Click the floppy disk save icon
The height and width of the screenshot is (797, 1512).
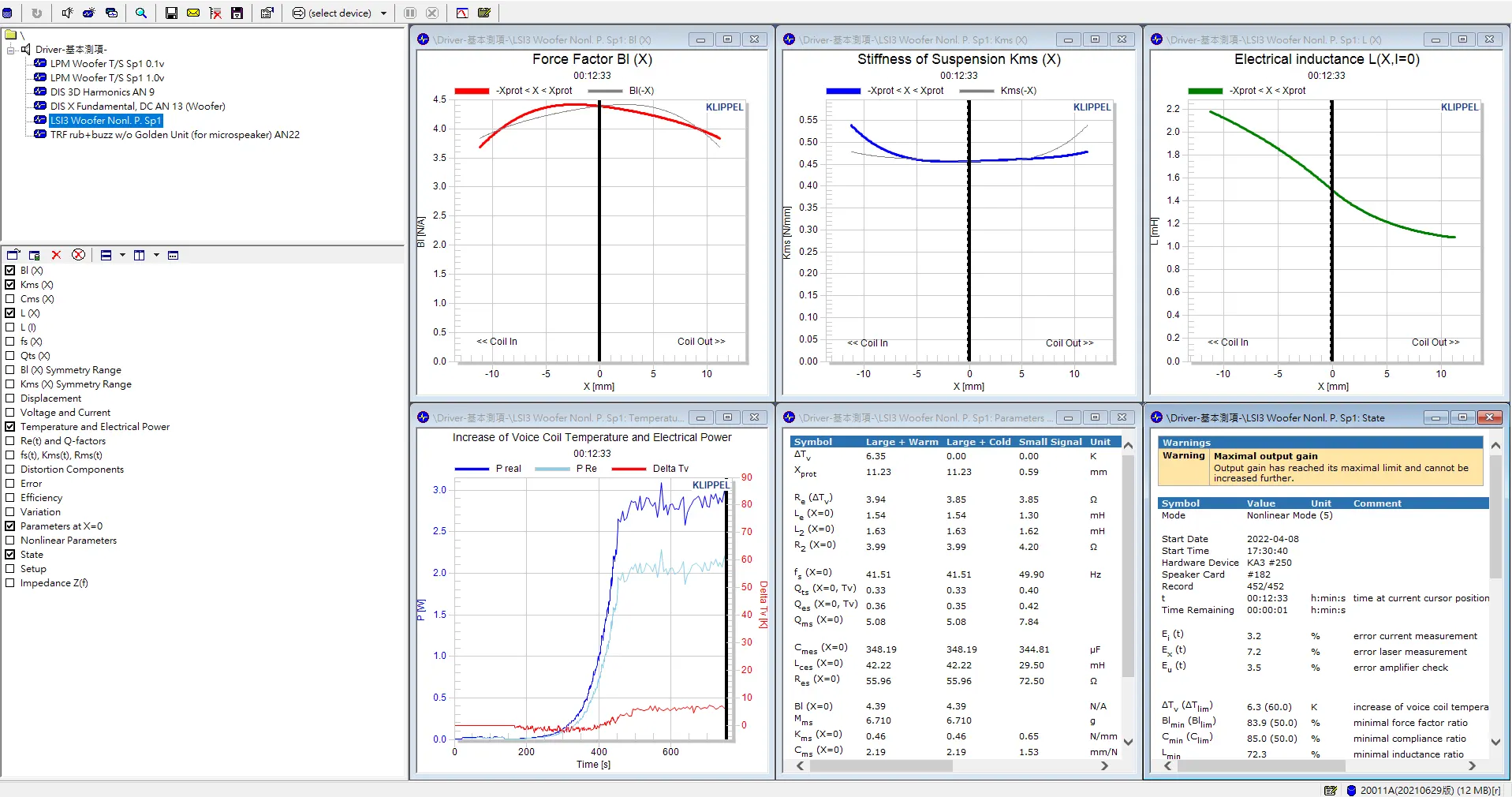point(171,13)
